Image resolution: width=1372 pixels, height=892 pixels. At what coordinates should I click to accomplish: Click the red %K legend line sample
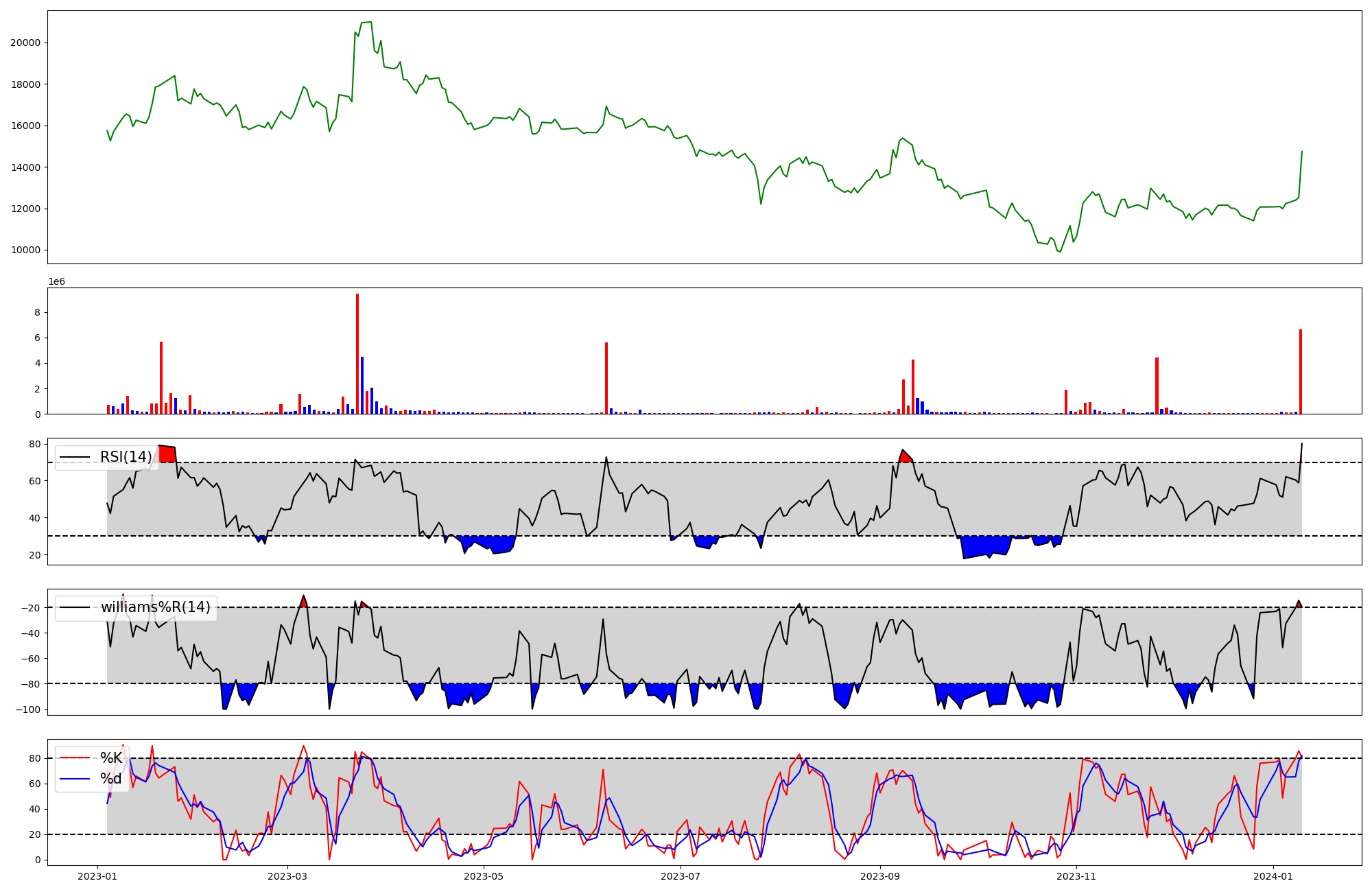pyautogui.click(x=75, y=758)
